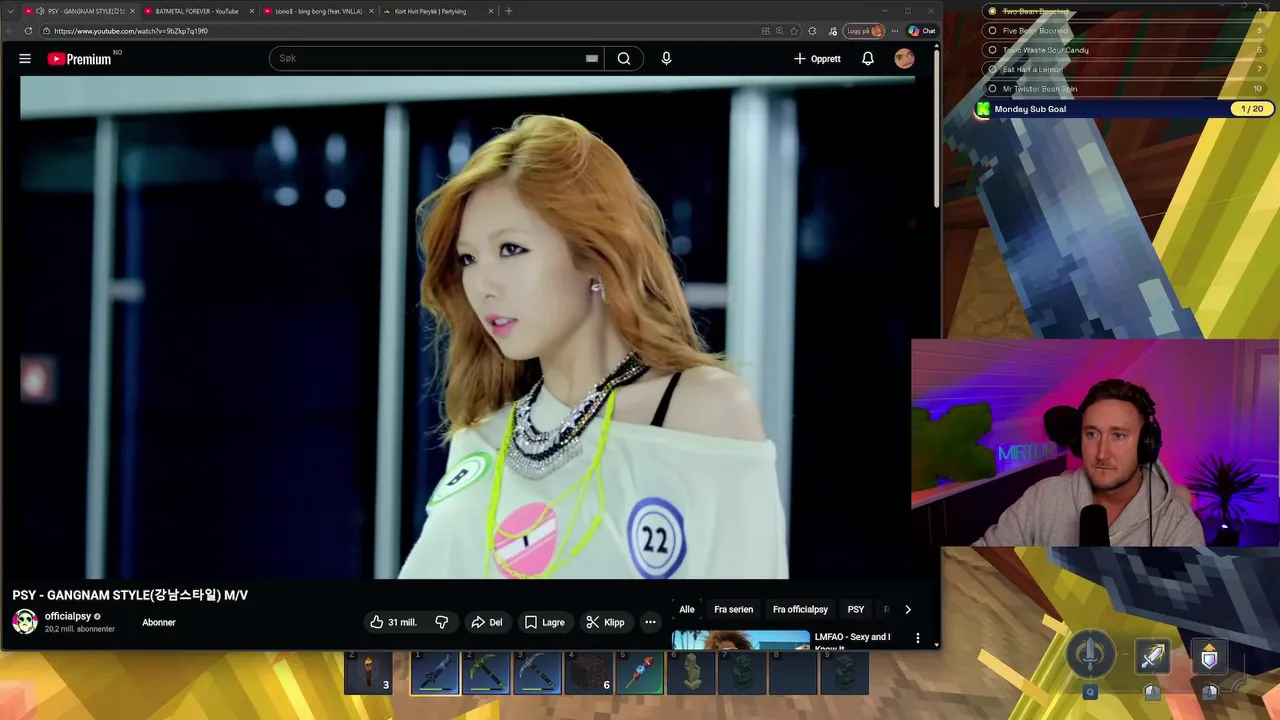Image resolution: width=1280 pixels, height=720 pixels.
Task: Click the search magnifier button
Action: [624, 59]
